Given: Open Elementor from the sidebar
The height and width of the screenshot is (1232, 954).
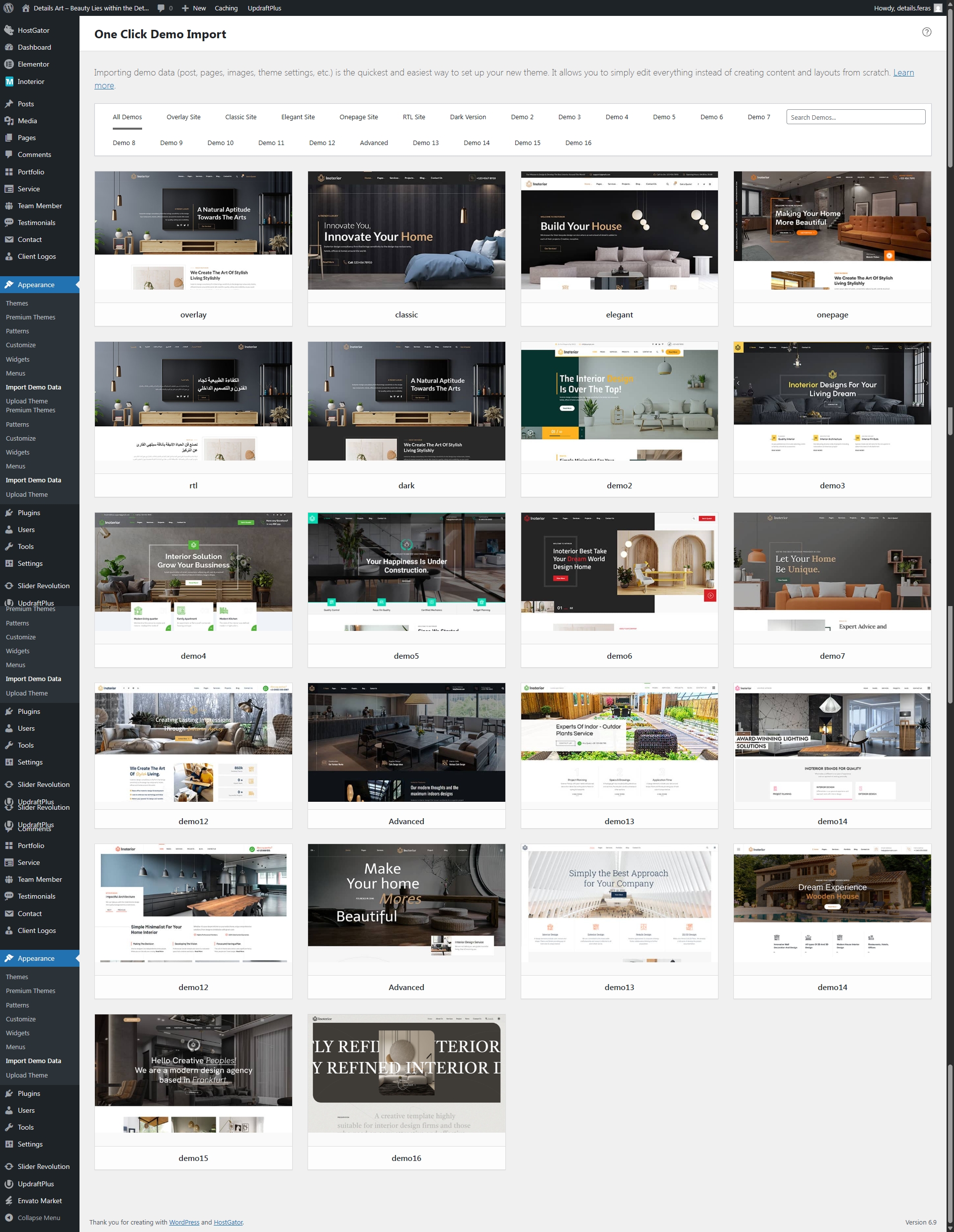Looking at the screenshot, I should tap(33, 64).
